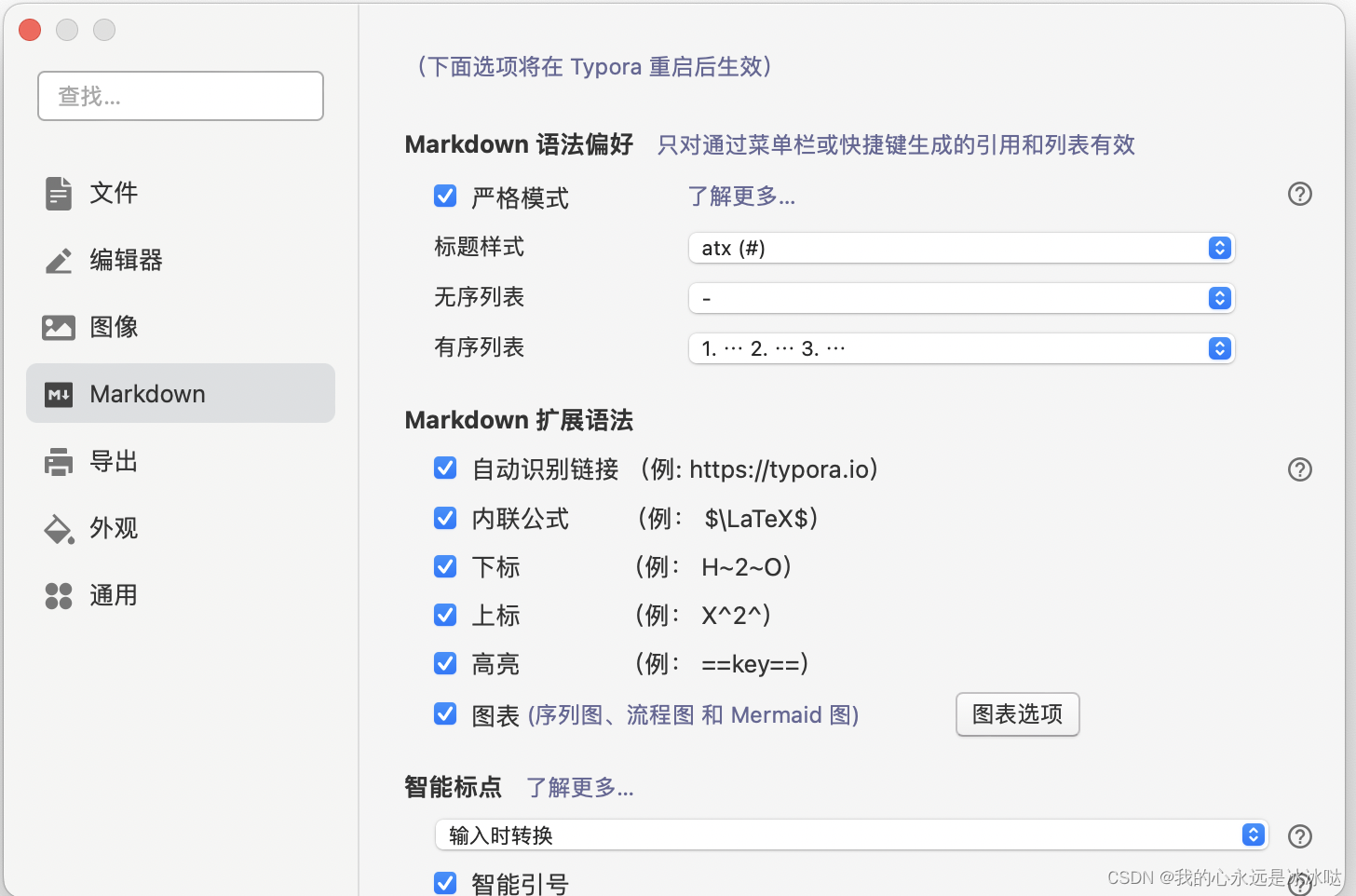Open help icon next to 严格模式
This screenshot has width=1356, height=896.
tap(1299, 194)
